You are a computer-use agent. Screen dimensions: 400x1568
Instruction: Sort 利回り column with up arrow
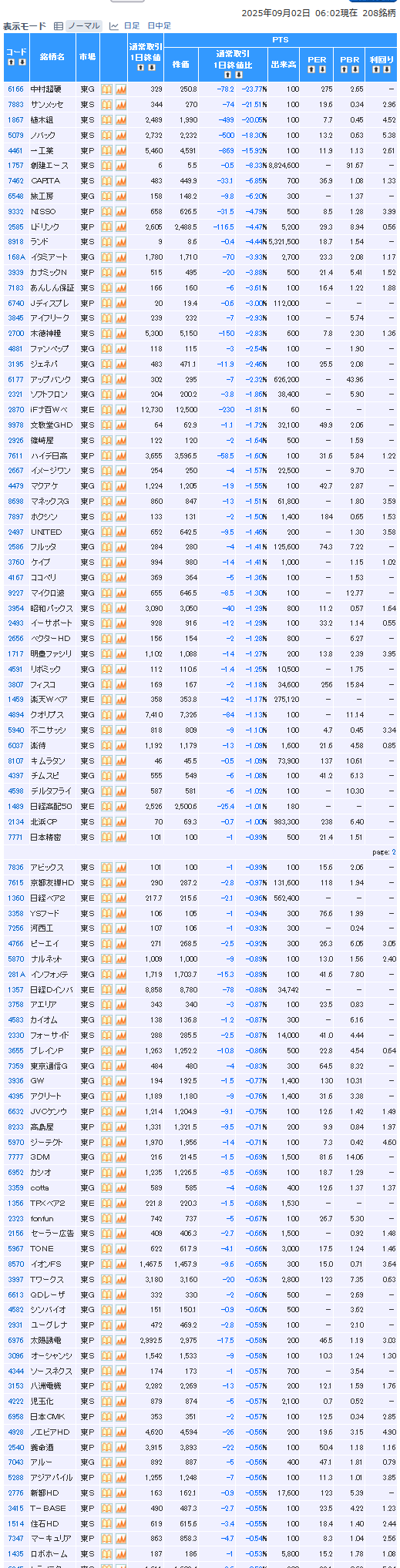[376, 70]
